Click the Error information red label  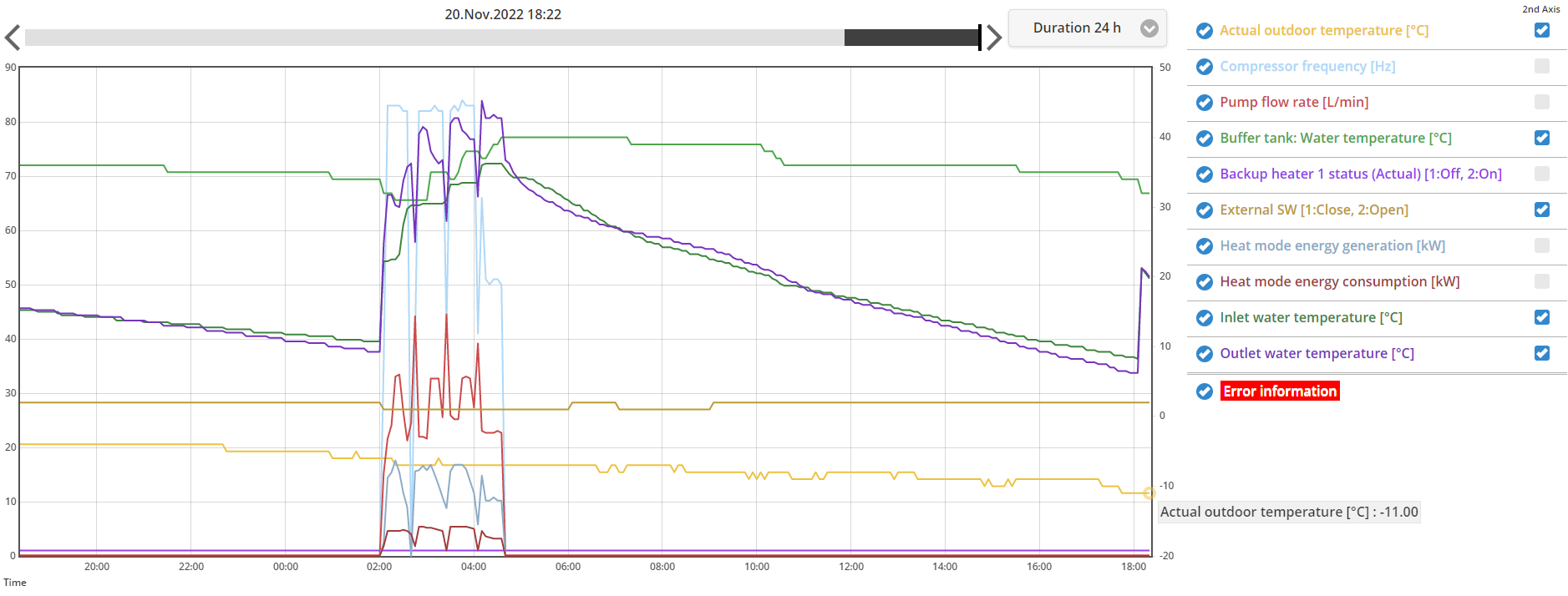(1279, 391)
